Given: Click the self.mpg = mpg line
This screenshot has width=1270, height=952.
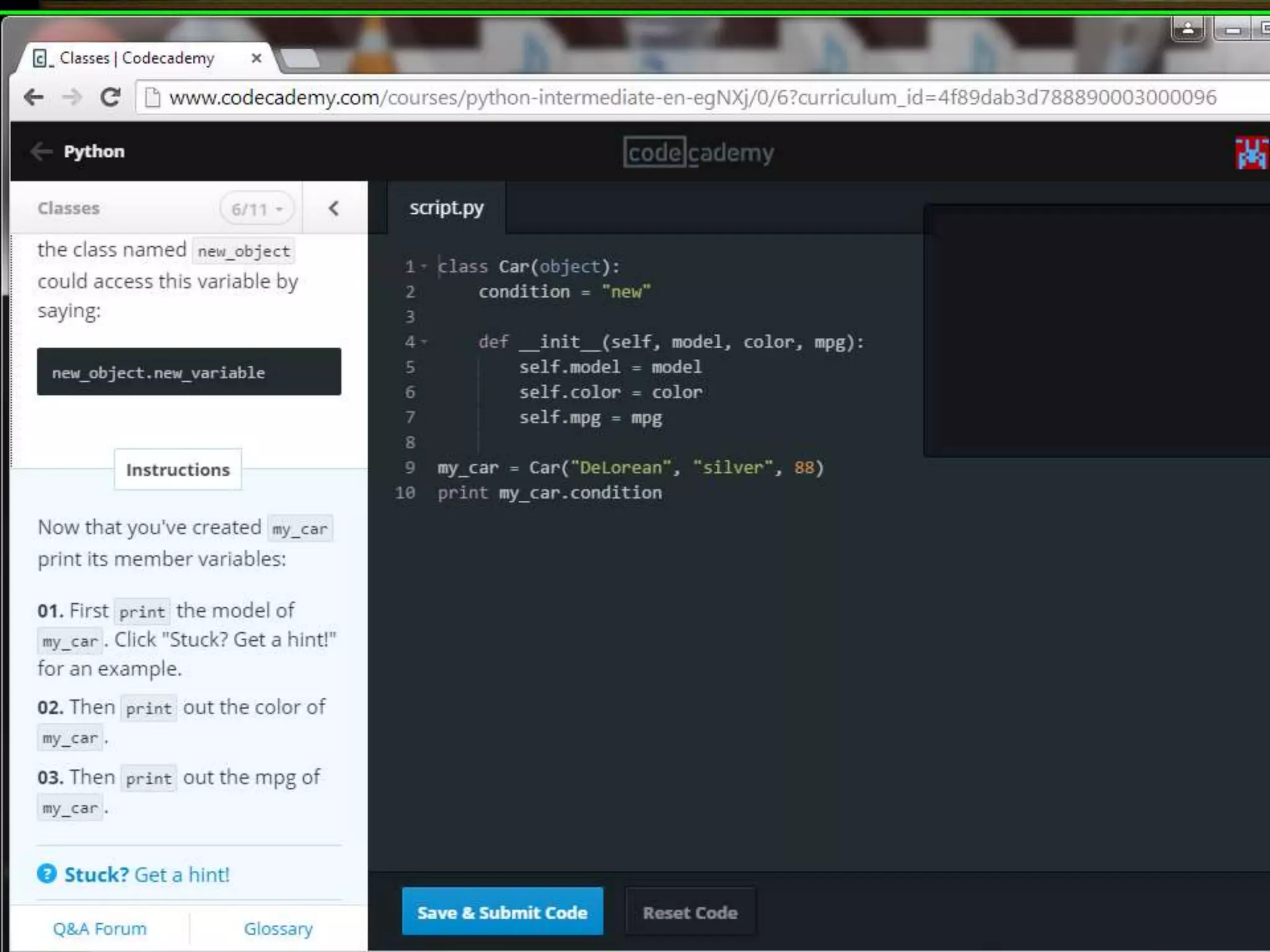Looking at the screenshot, I should pos(590,418).
